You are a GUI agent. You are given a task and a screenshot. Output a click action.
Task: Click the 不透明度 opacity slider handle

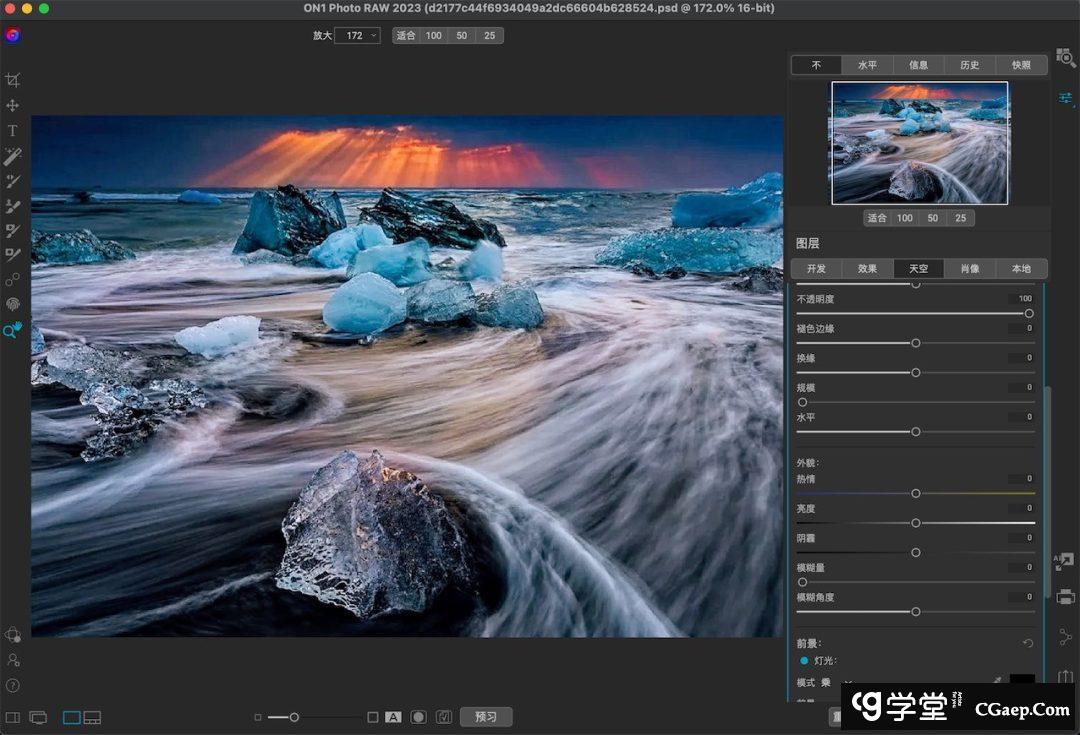coord(1029,313)
